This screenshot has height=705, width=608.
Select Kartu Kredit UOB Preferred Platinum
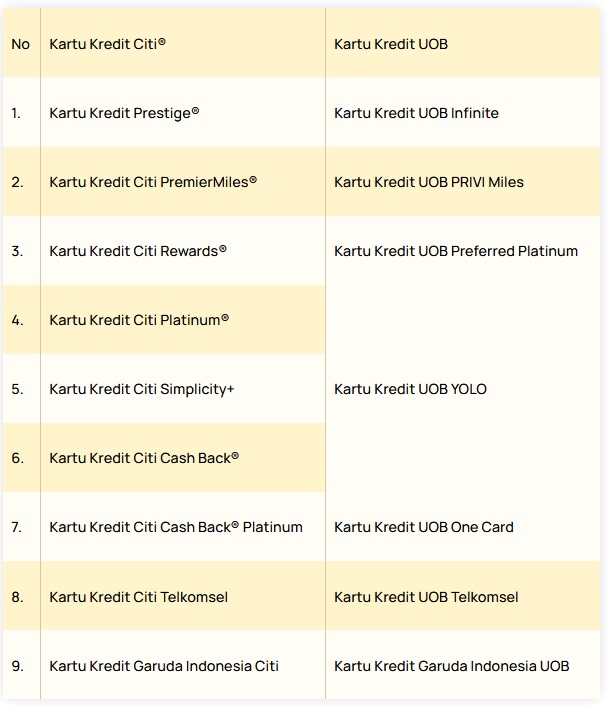click(x=456, y=251)
